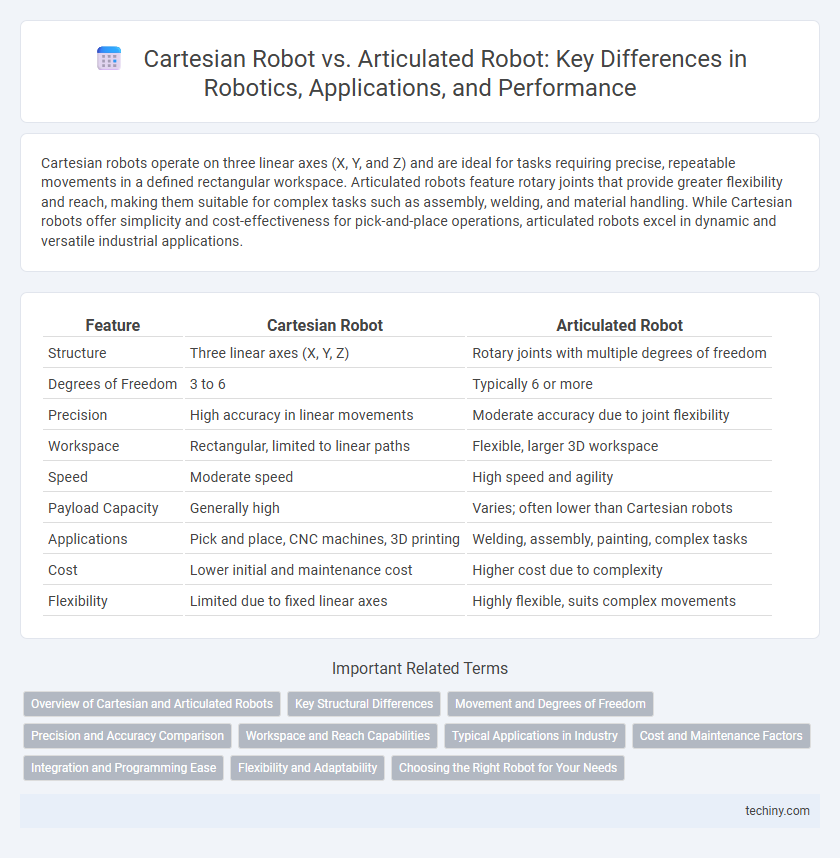This screenshot has height=858, width=840.
Task: Click the 'Flexibility' row label
Action: click(78, 601)
